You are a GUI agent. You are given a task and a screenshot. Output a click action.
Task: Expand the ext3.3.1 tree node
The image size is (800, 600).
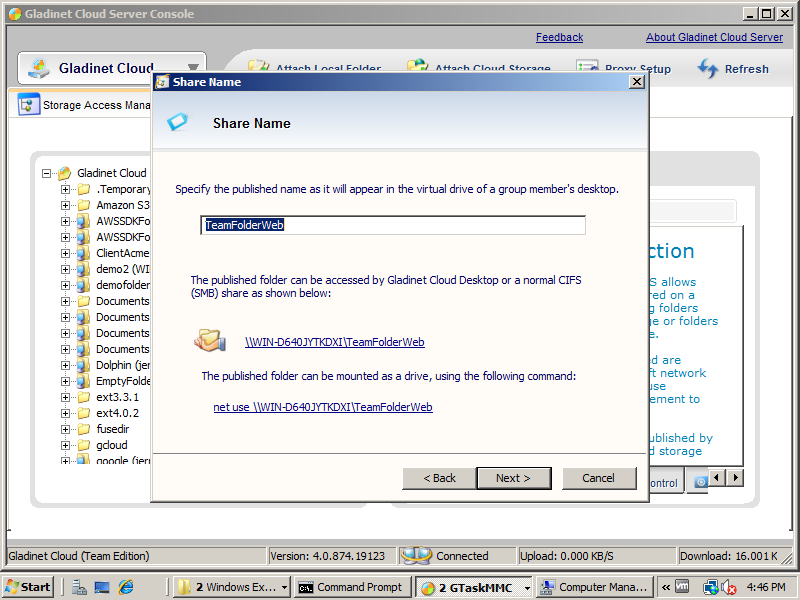click(65, 397)
